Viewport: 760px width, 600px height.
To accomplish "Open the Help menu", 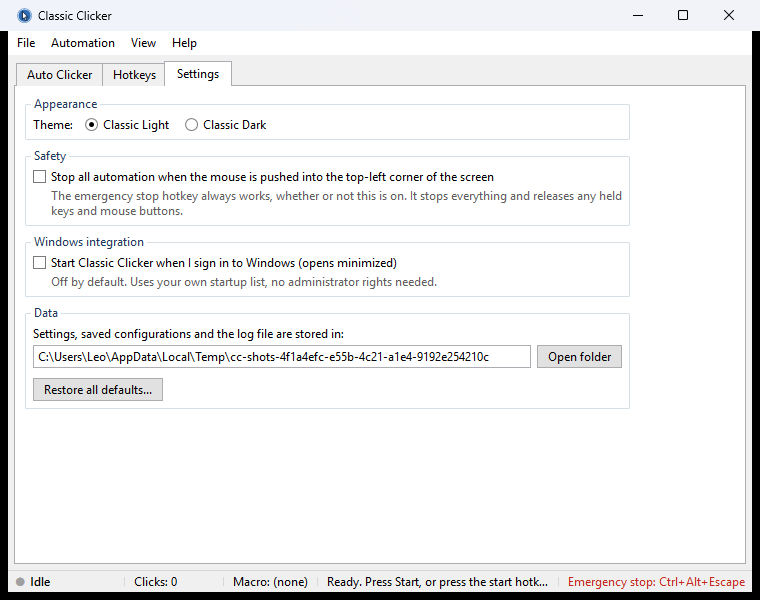I will pyautogui.click(x=184, y=43).
